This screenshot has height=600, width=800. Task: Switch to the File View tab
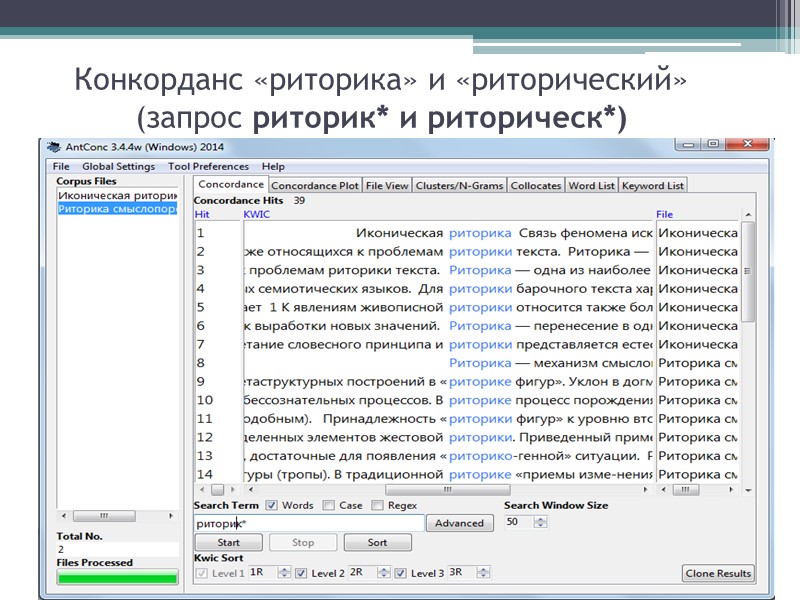click(387, 186)
